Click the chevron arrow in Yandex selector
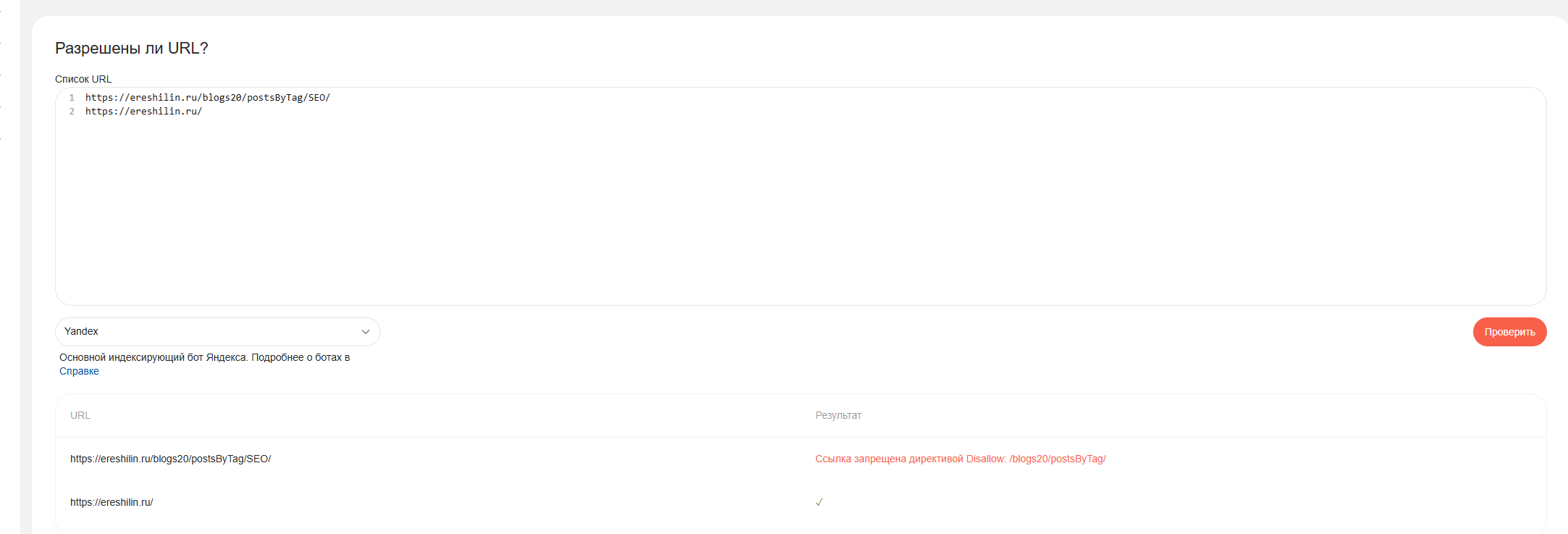1568x534 pixels. [366, 332]
